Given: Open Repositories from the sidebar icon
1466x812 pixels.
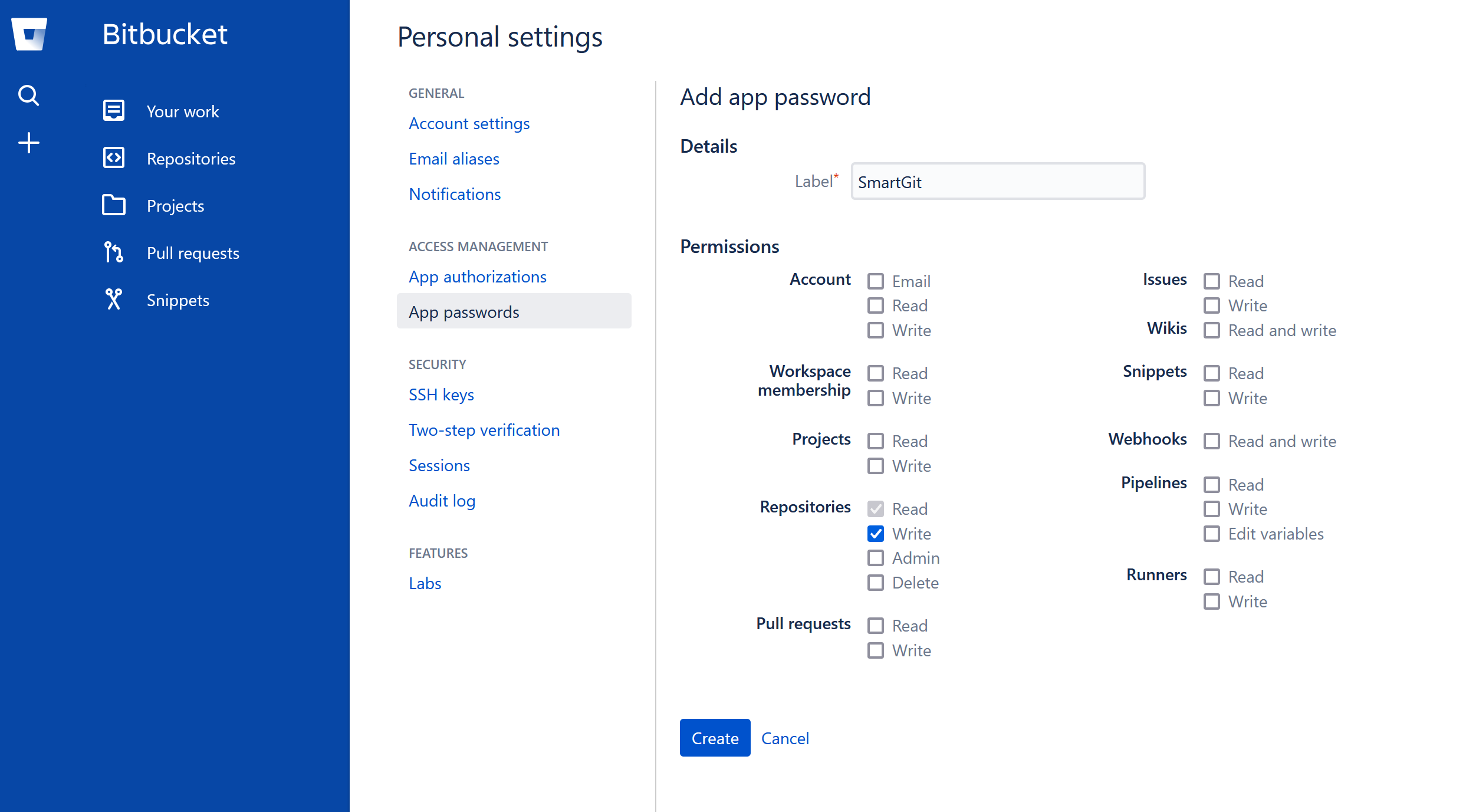Looking at the screenshot, I should tap(114, 157).
